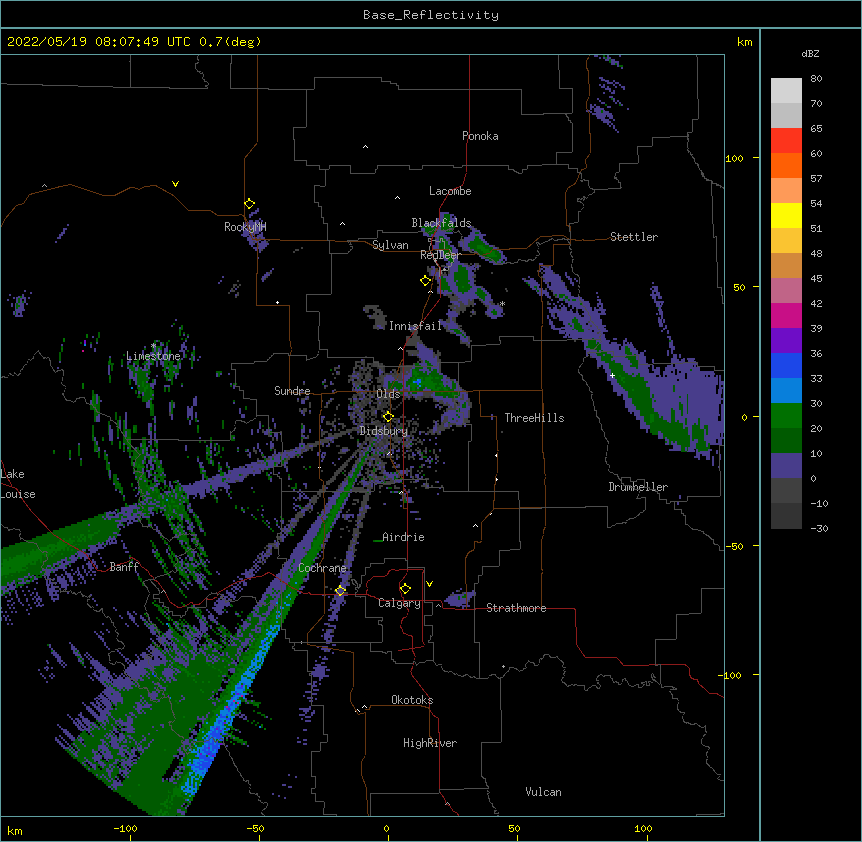Click the dBZ legend heading
This screenshot has width=862, height=842.
point(810,54)
